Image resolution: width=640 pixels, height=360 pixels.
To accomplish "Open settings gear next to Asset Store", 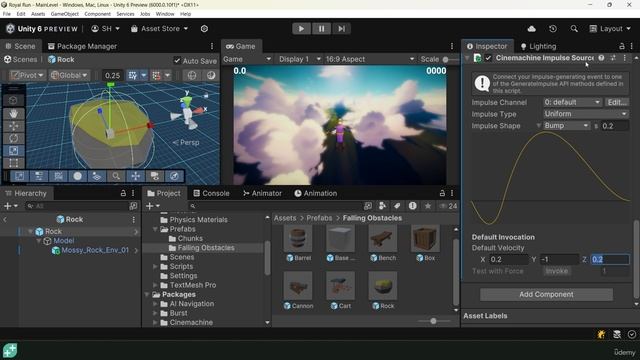I will 204,29.
